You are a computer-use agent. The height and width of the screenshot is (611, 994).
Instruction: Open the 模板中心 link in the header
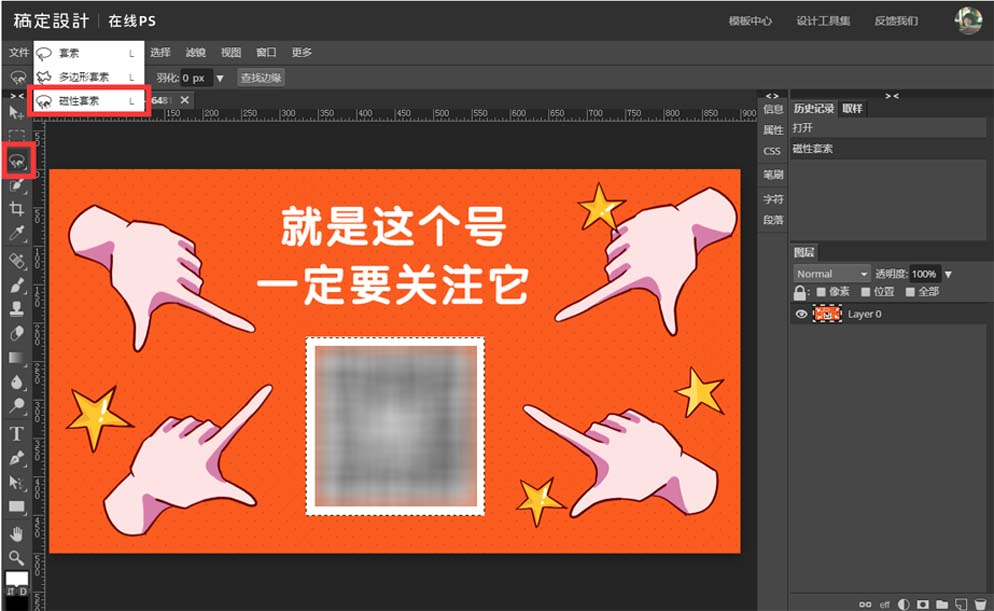pyautogui.click(x=750, y=21)
